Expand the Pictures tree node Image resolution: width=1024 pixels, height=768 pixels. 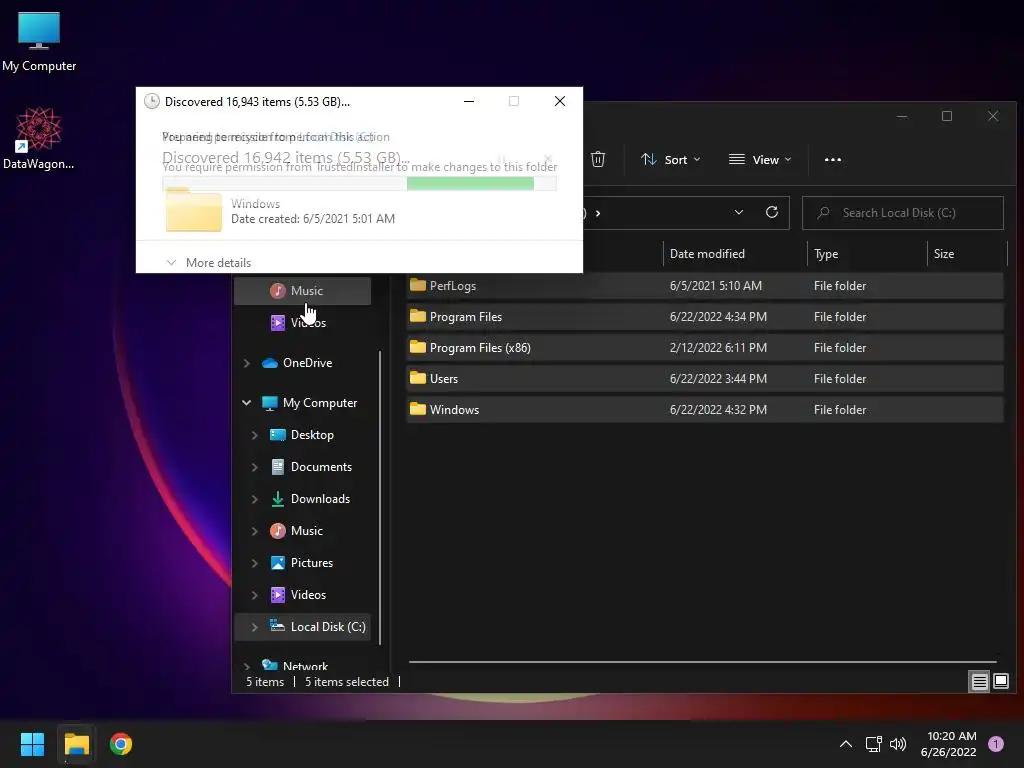255,563
